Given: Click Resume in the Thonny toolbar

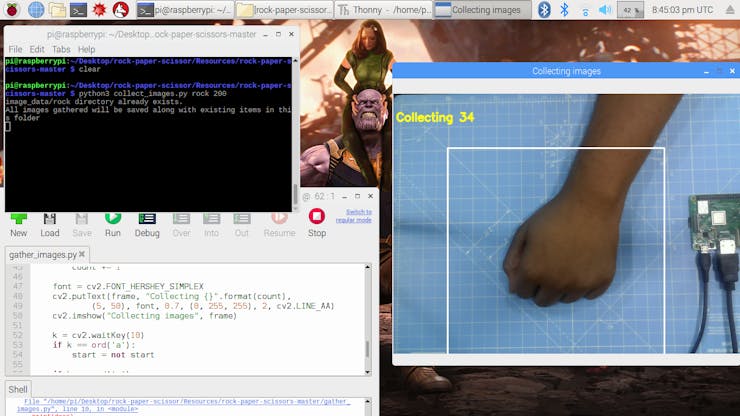Looking at the screenshot, I should (279, 224).
